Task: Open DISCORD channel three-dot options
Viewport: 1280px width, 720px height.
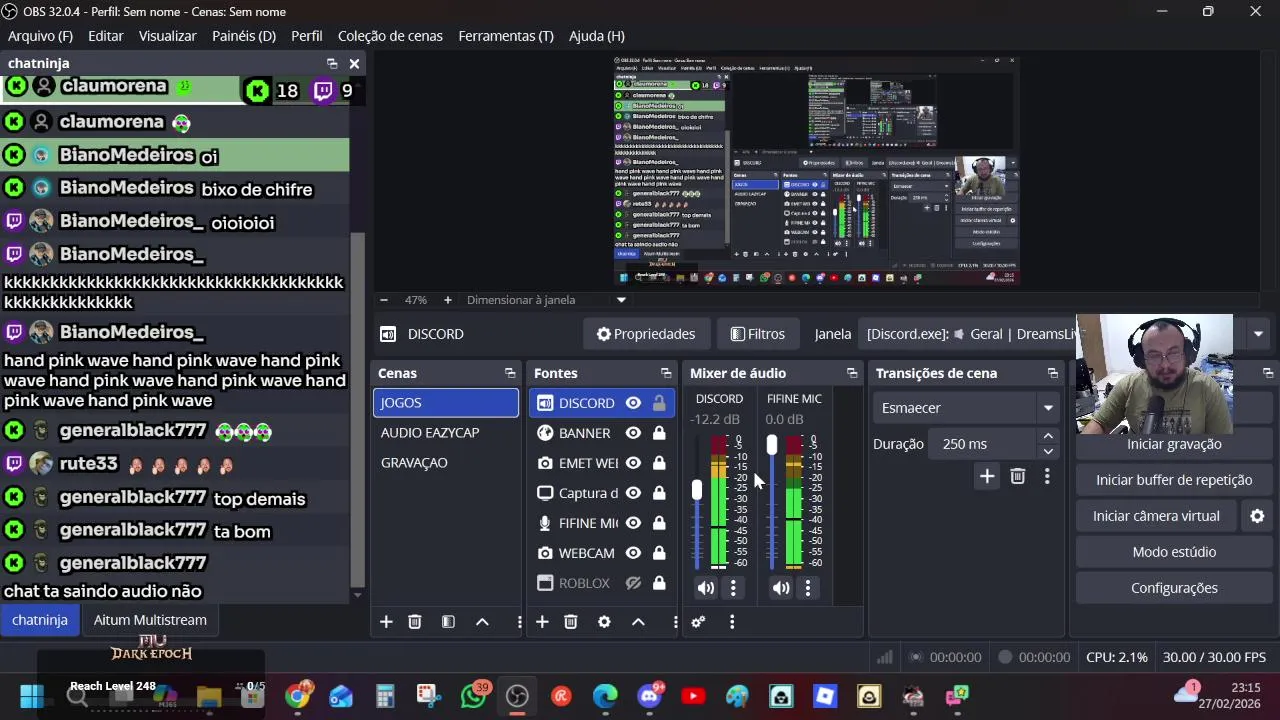Action: [x=733, y=588]
